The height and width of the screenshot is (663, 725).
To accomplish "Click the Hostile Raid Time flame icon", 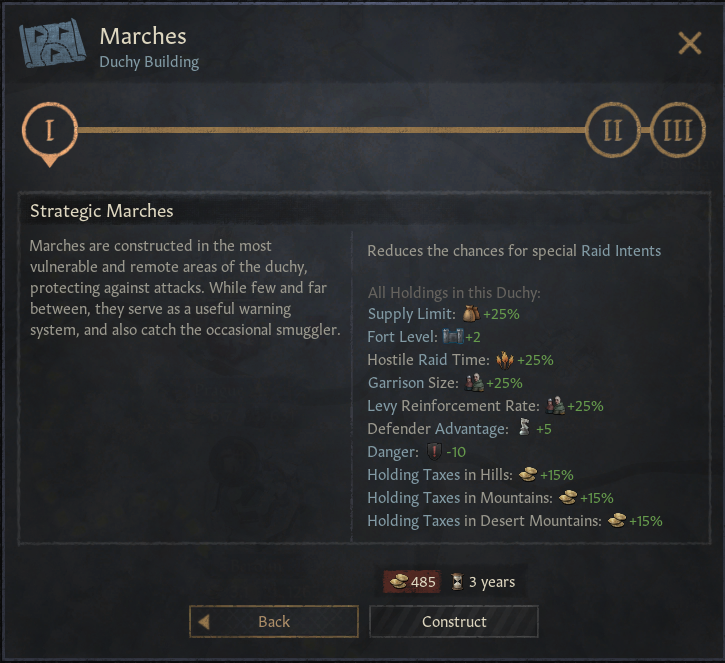I will point(504,360).
